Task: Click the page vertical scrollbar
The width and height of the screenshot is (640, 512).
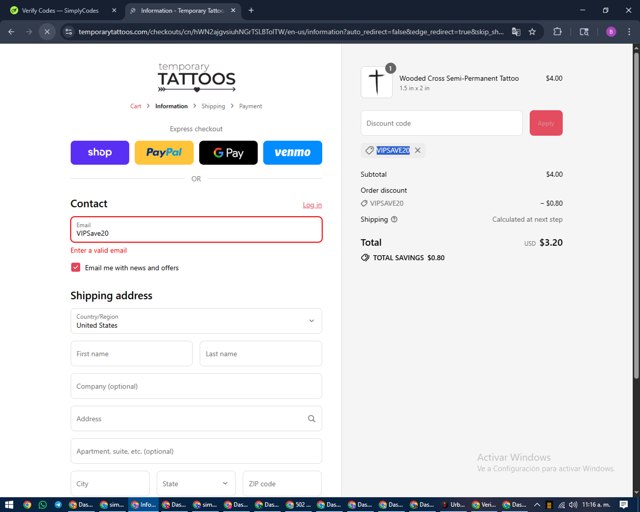Action: tap(636, 216)
